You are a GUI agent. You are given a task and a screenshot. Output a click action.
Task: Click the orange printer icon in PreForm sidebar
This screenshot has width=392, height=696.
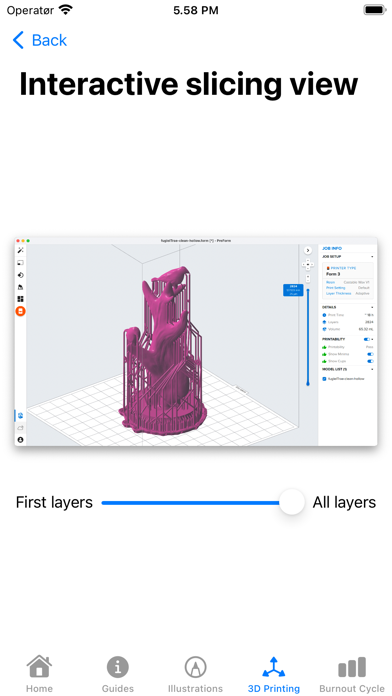coord(20,311)
